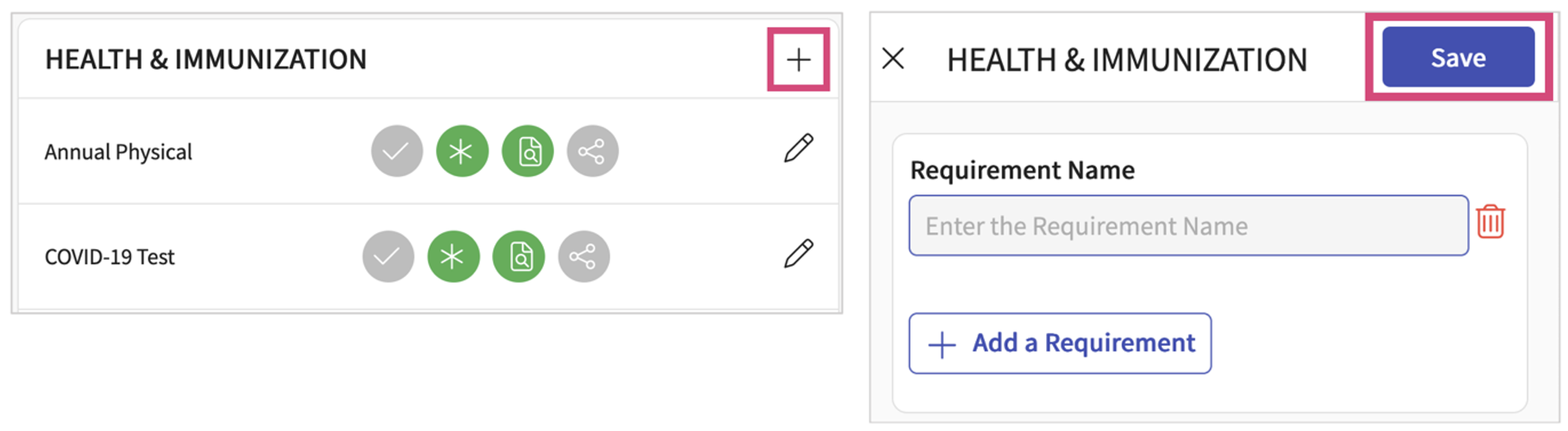
Task: Click the Requirement Name text field
Action: click(1188, 225)
